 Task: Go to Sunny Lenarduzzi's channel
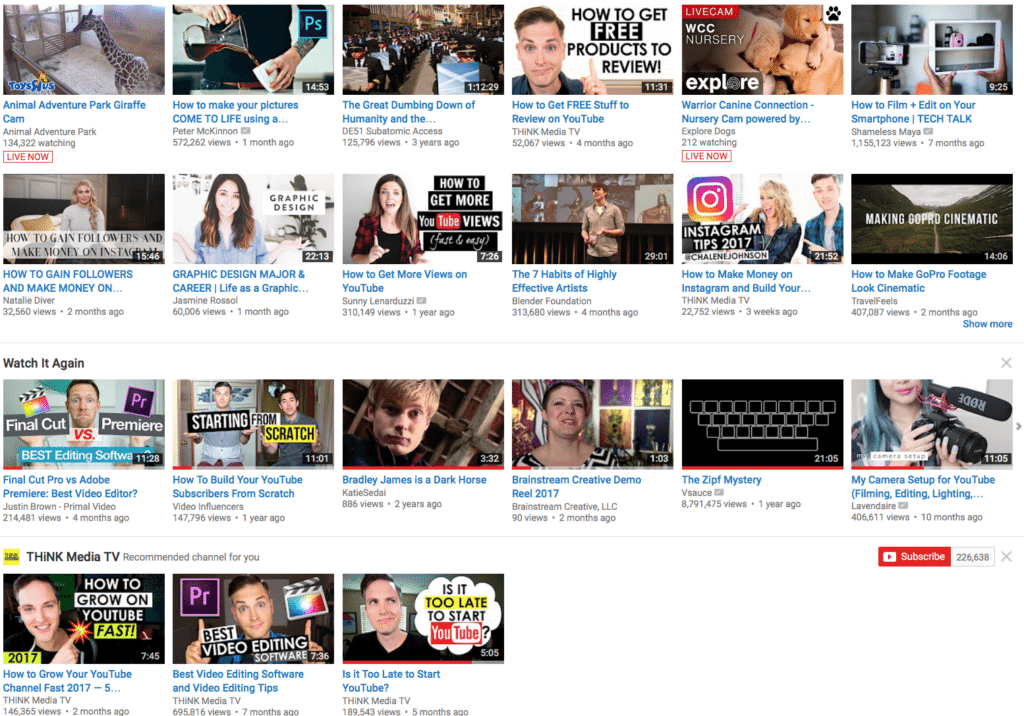pos(378,301)
